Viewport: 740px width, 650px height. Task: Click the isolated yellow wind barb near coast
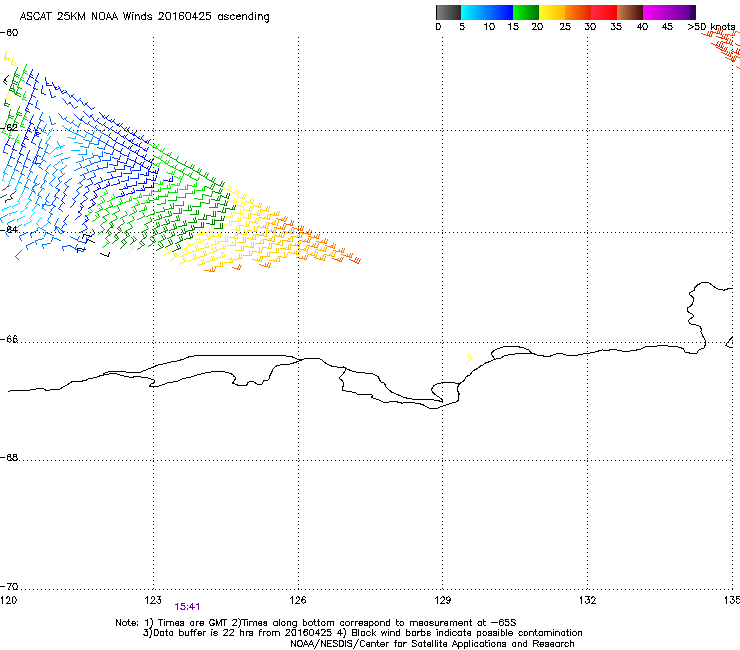pyautogui.click(x=469, y=359)
